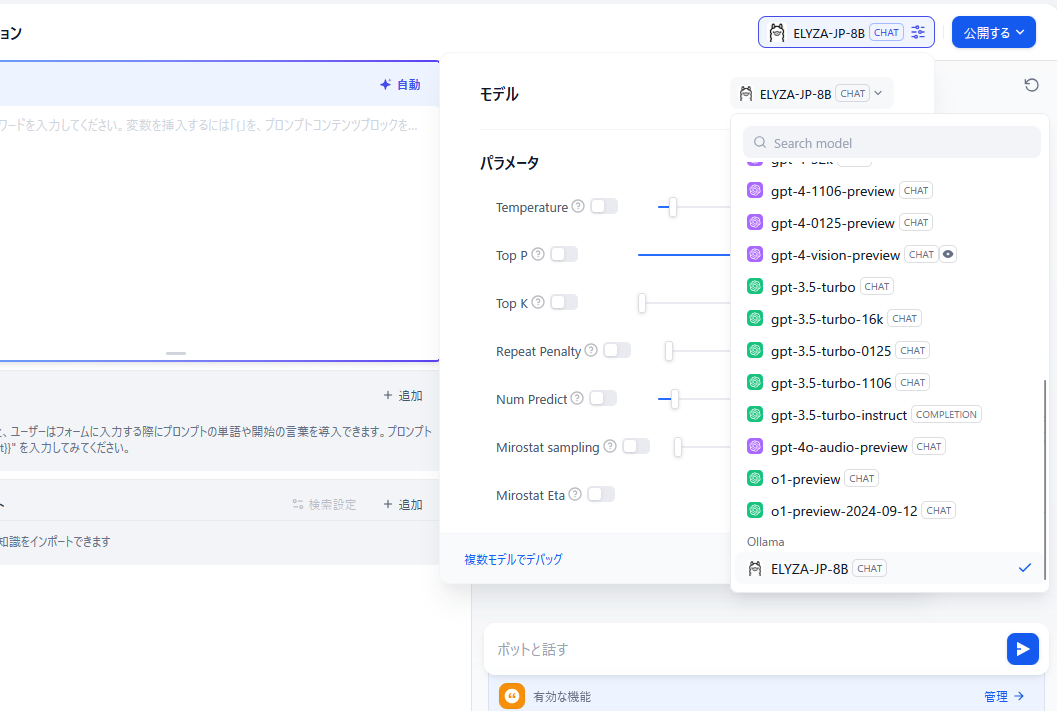Click the Top P help question icon
The width and height of the screenshot is (1057, 711).
point(538,254)
